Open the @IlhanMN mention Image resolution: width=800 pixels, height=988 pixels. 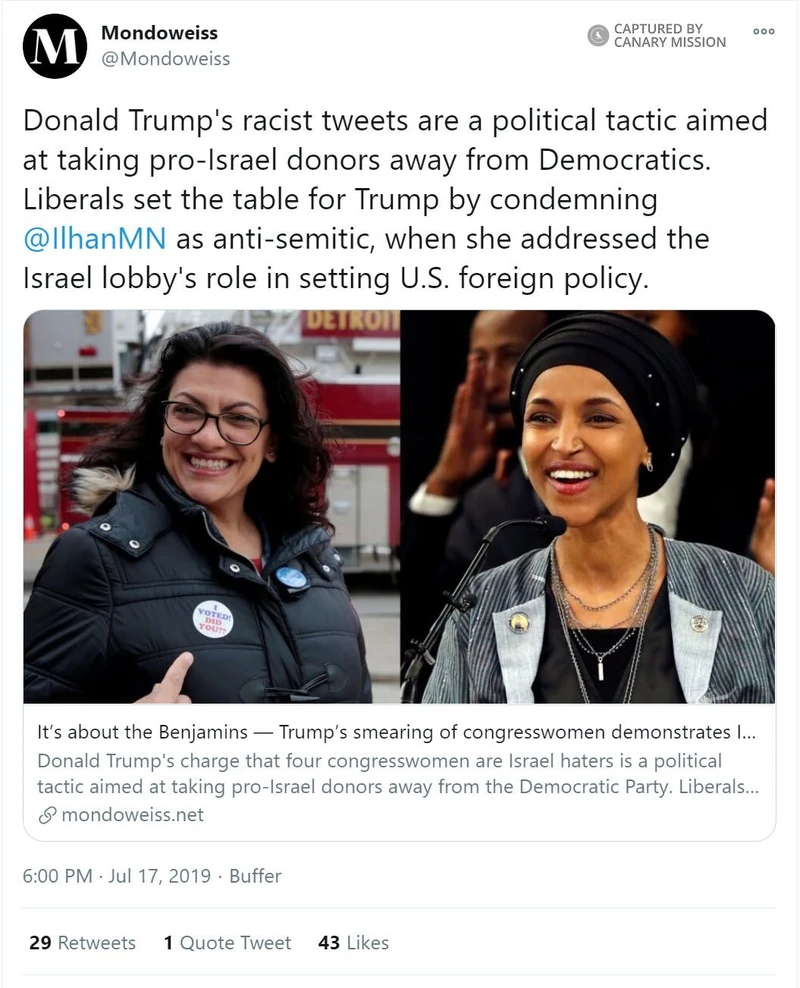tap(94, 239)
